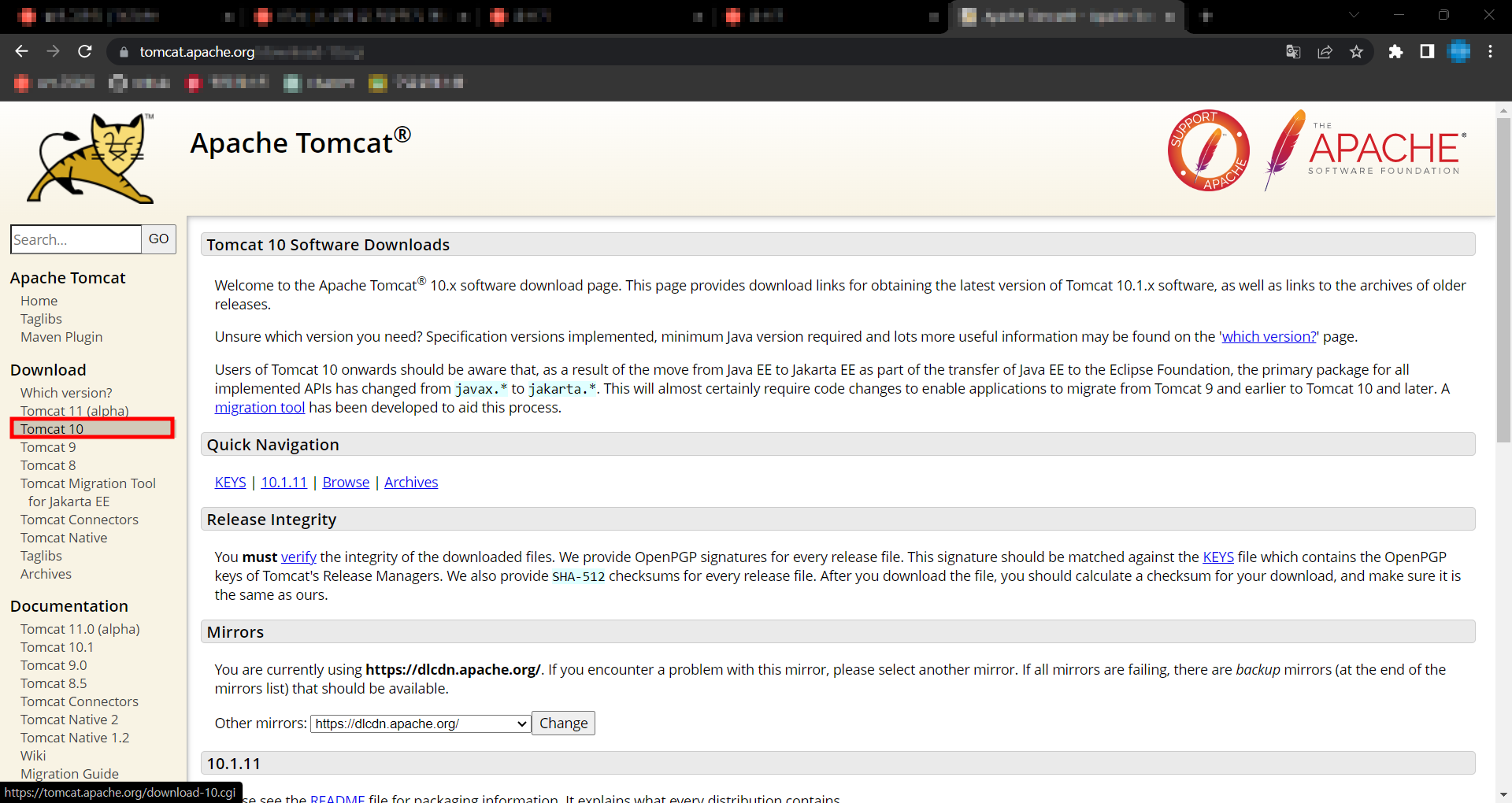Open the Migration Guide link
The width and height of the screenshot is (1512, 803).
(x=69, y=774)
